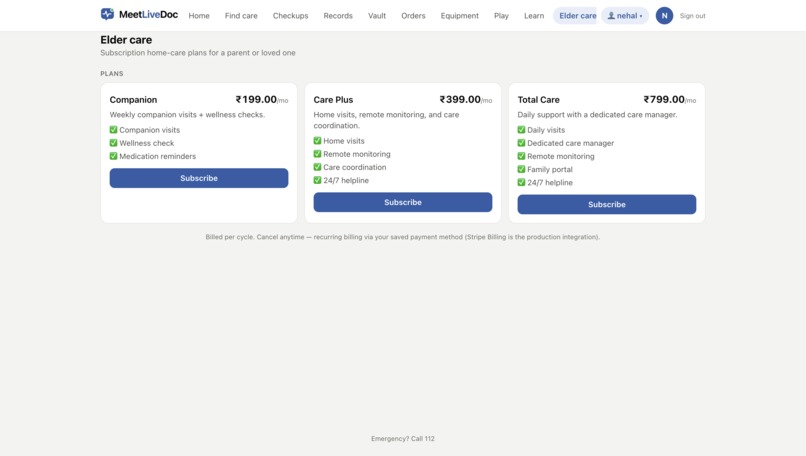
Task: Open the Equipment page
Action: click(460, 16)
